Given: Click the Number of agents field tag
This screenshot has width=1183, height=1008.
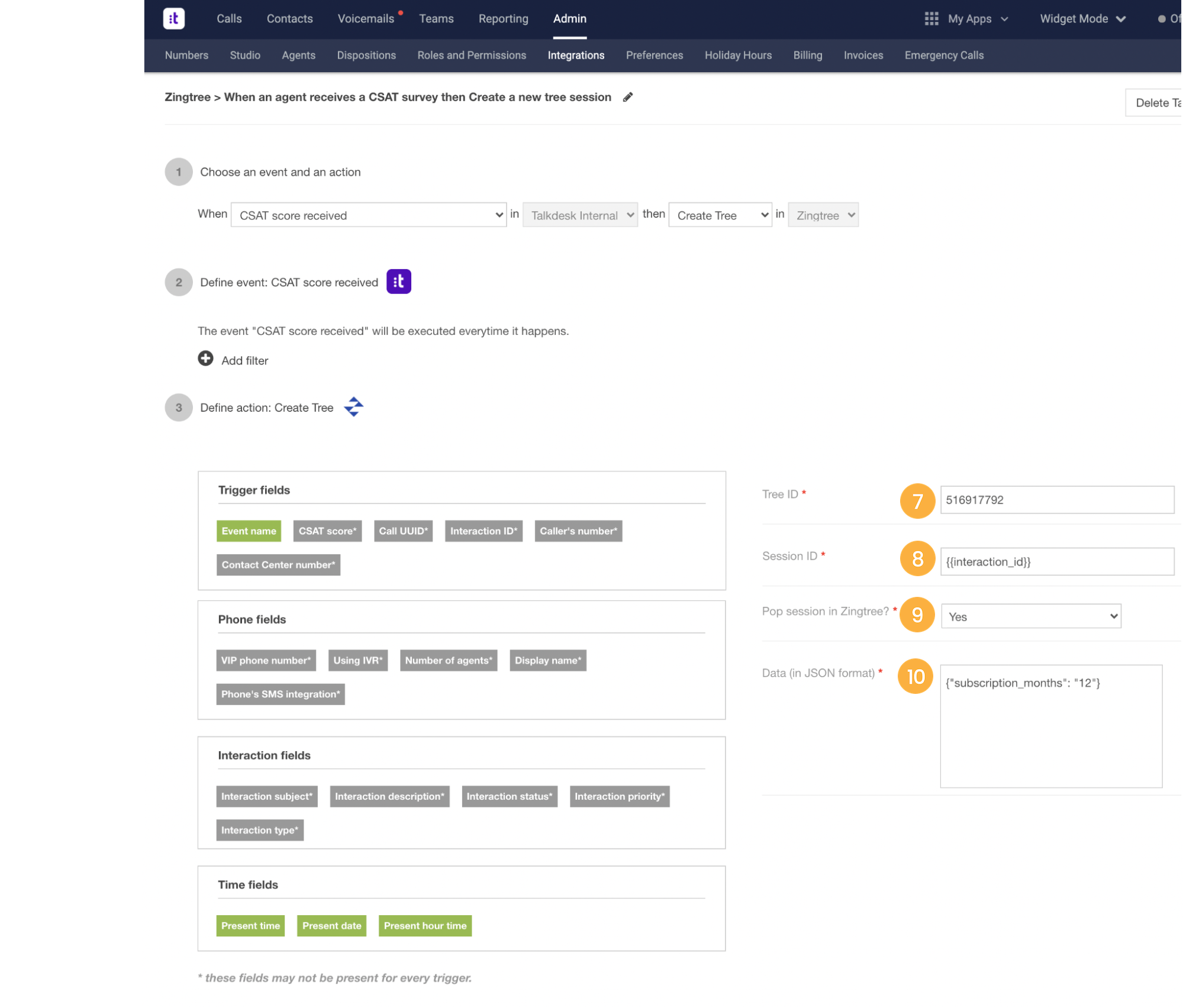Looking at the screenshot, I should click(448, 661).
